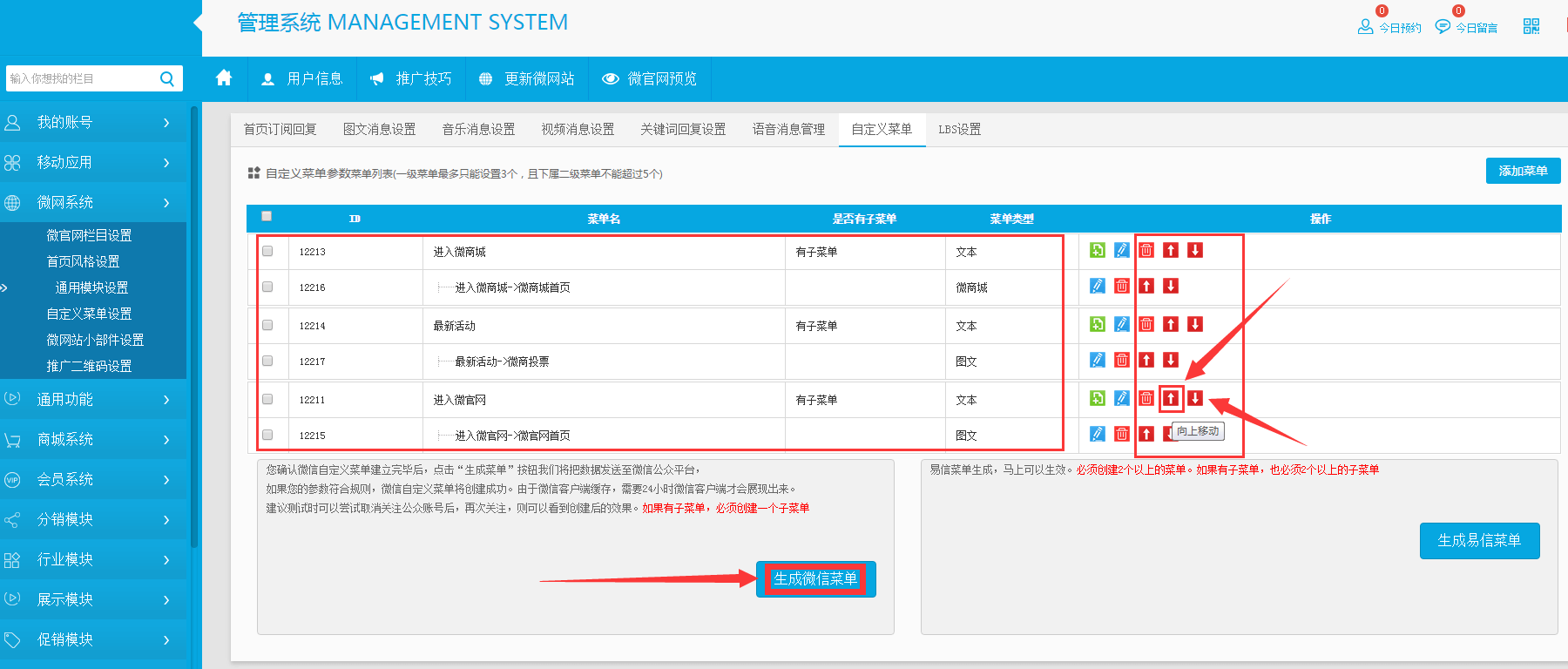Expand 商城系统 sidebar section

93,440
